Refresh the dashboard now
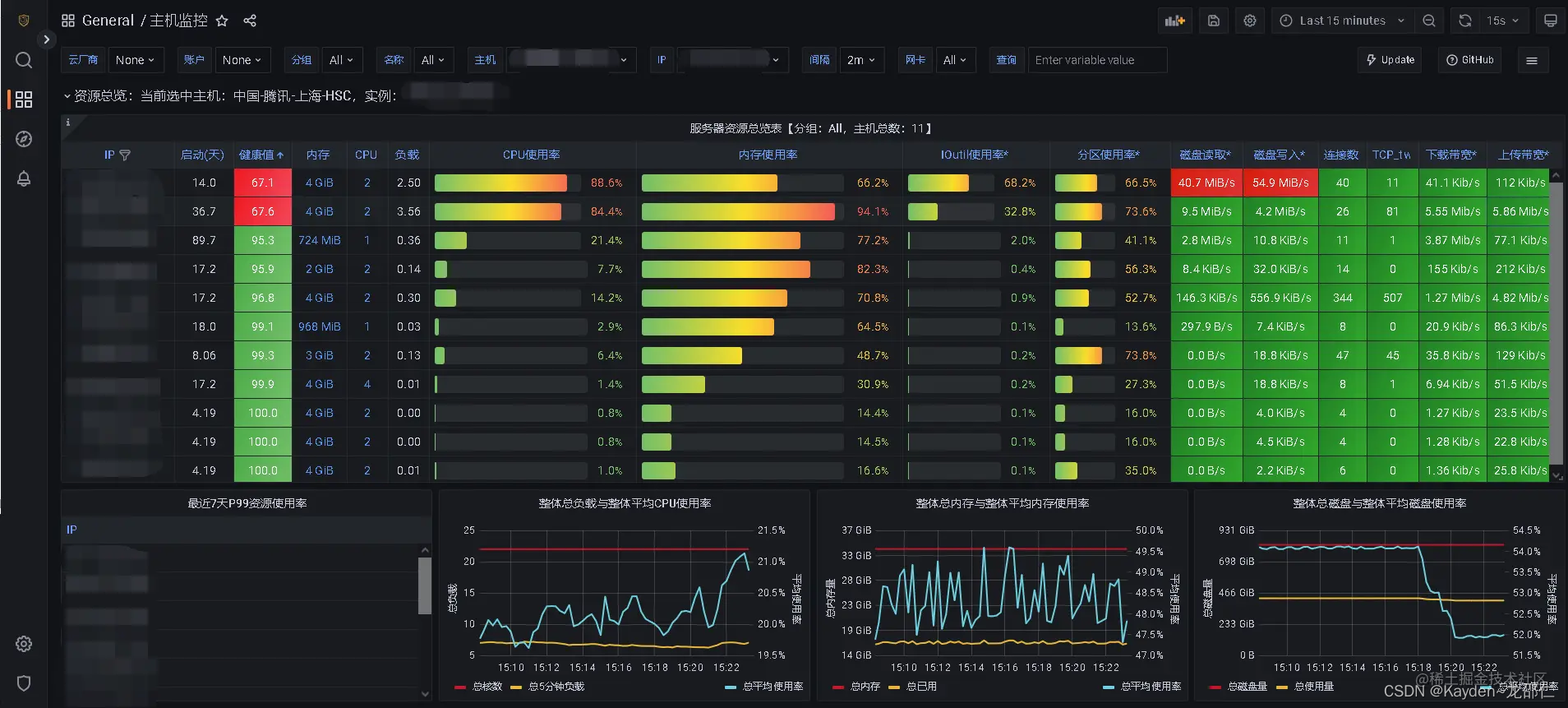This screenshot has width=1568, height=708. point(1465,21)
